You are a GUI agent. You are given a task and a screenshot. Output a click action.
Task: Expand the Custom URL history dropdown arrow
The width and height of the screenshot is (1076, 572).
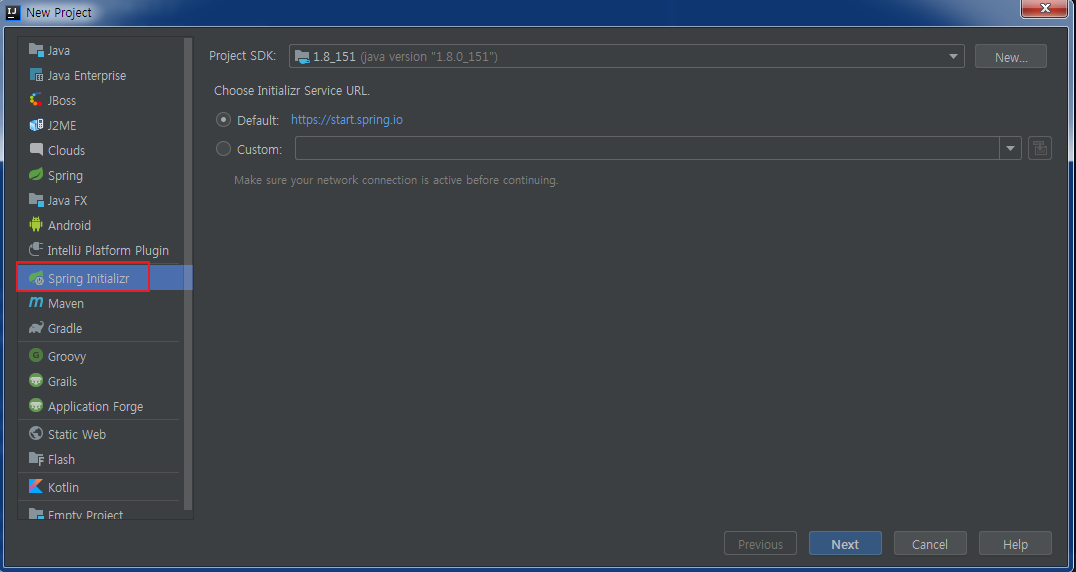(1010, 148)
